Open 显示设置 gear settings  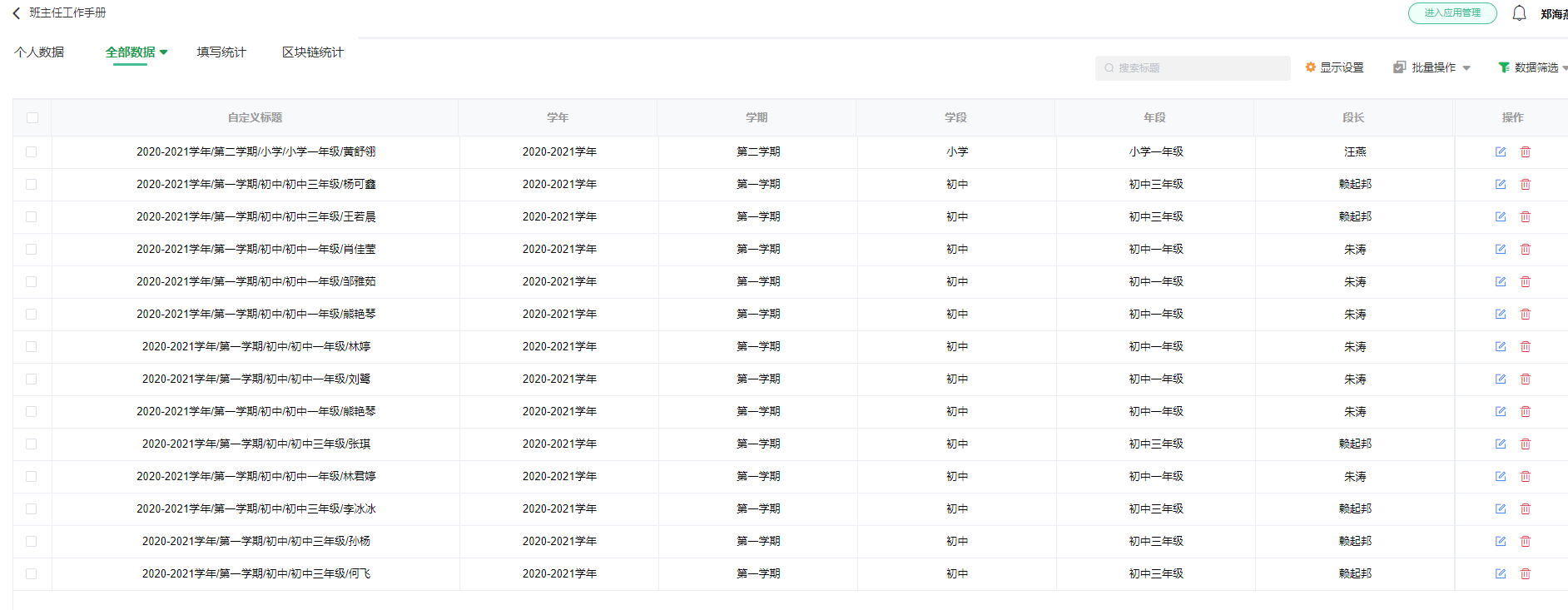tap(1334, 67)
